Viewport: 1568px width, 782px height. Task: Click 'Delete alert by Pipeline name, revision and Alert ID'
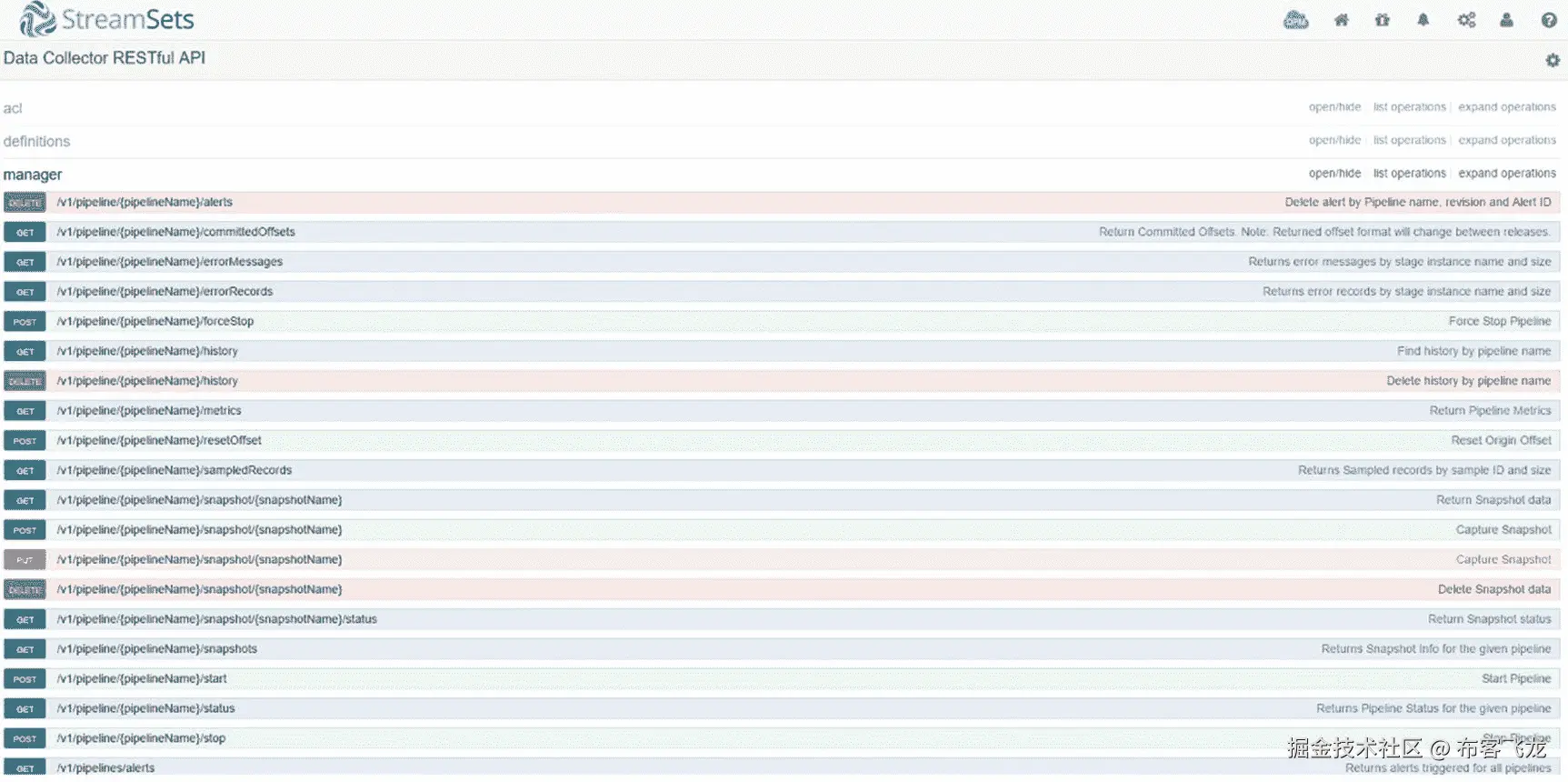(1418, 202)
